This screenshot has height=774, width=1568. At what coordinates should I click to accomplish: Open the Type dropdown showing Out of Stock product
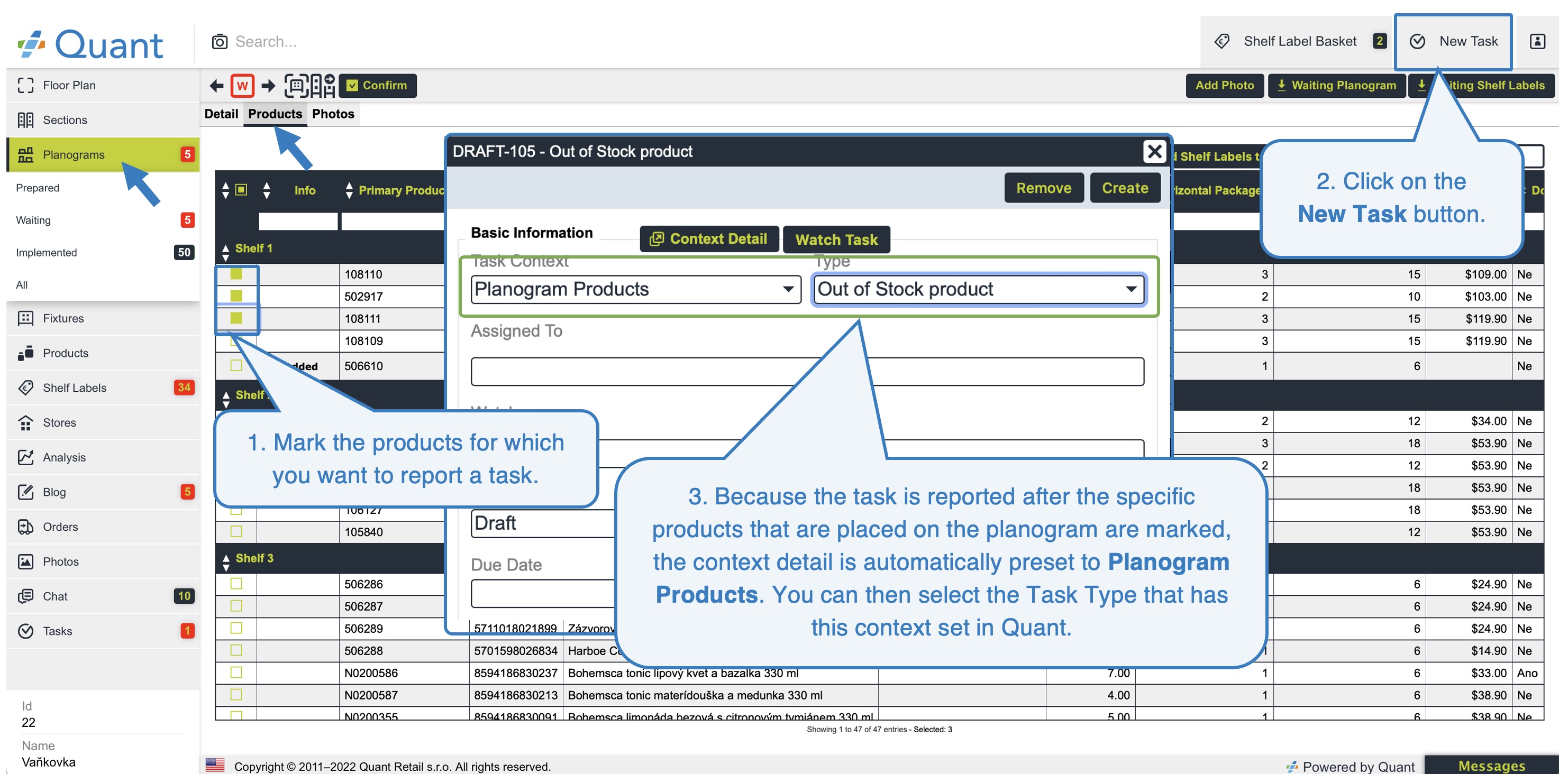[979, 289]
